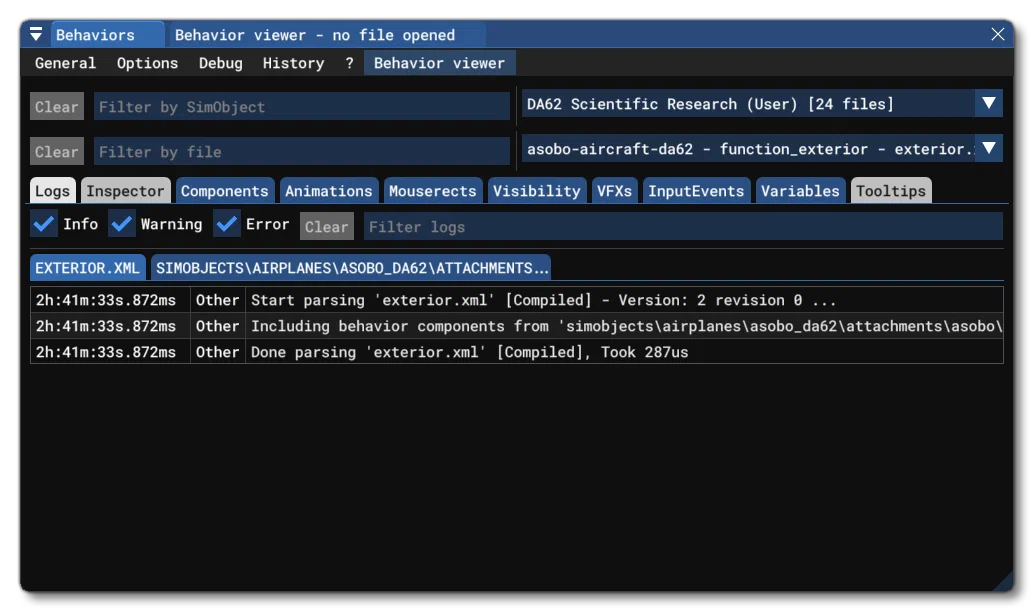Open the Options menu
Screen dimensions: 1034x612
click(x=147, y=63)
